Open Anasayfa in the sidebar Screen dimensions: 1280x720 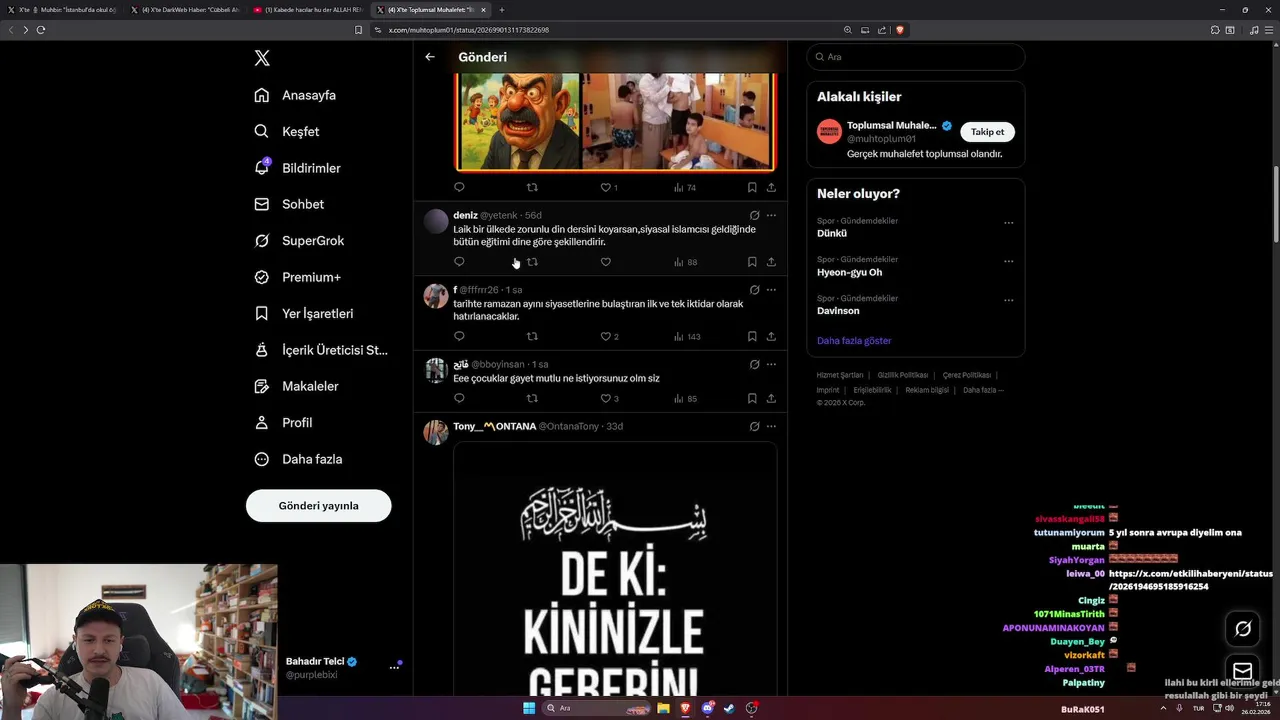click(x=295, y=95)
